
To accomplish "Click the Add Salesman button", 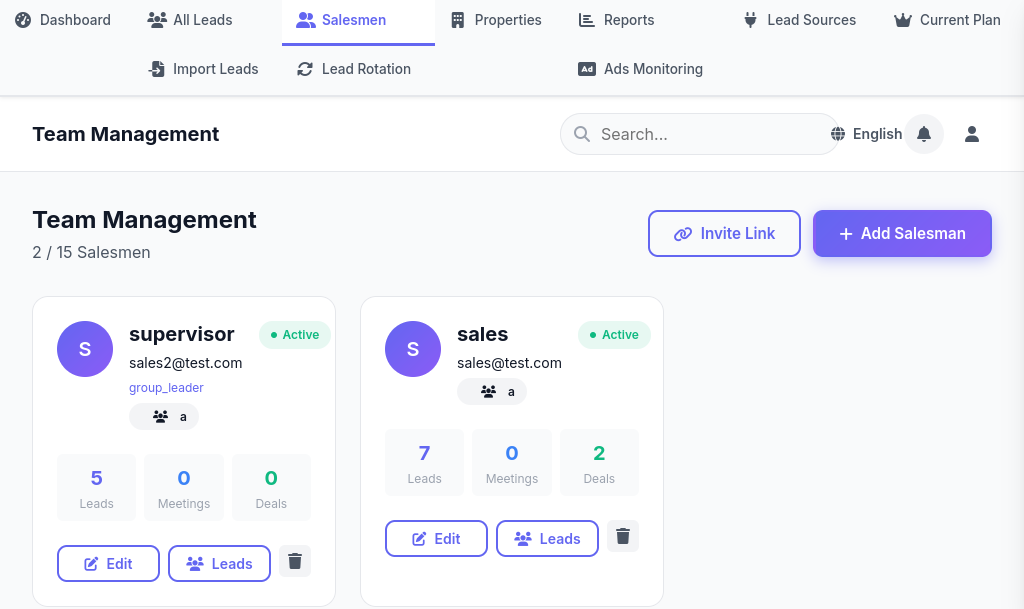I will click(902, 234).
